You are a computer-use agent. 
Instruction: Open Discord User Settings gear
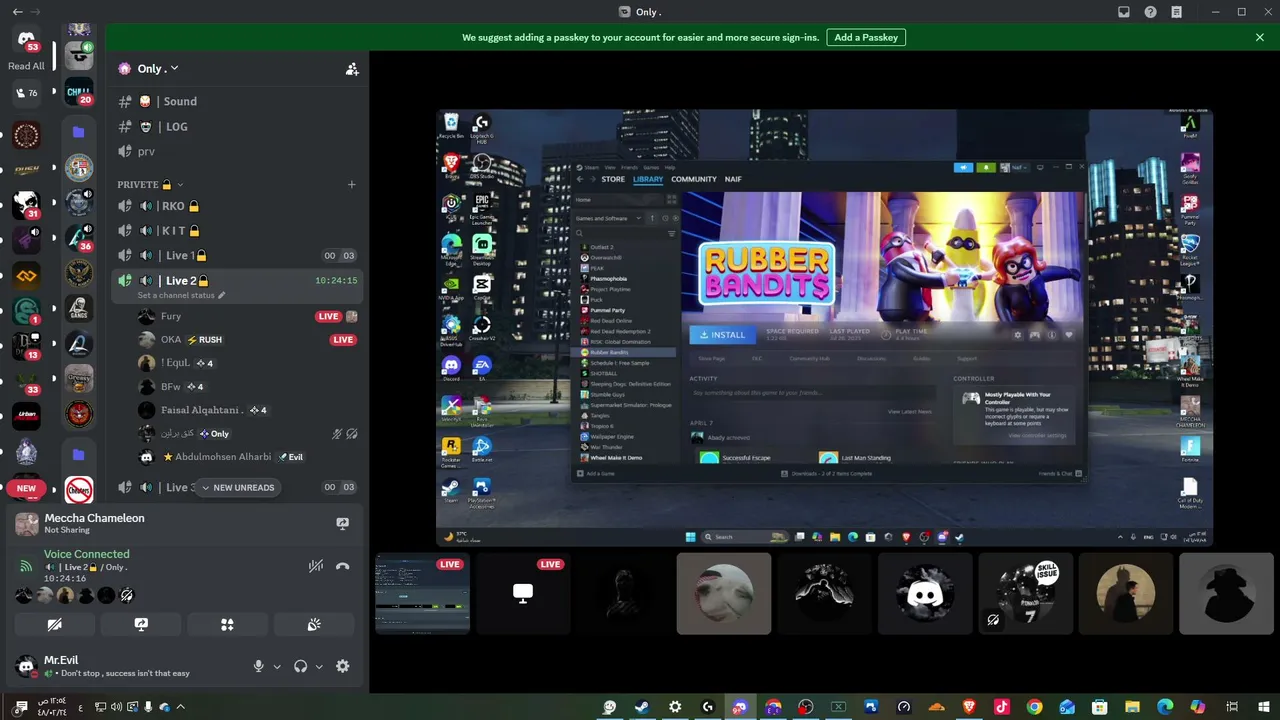[x=342, y=667]
